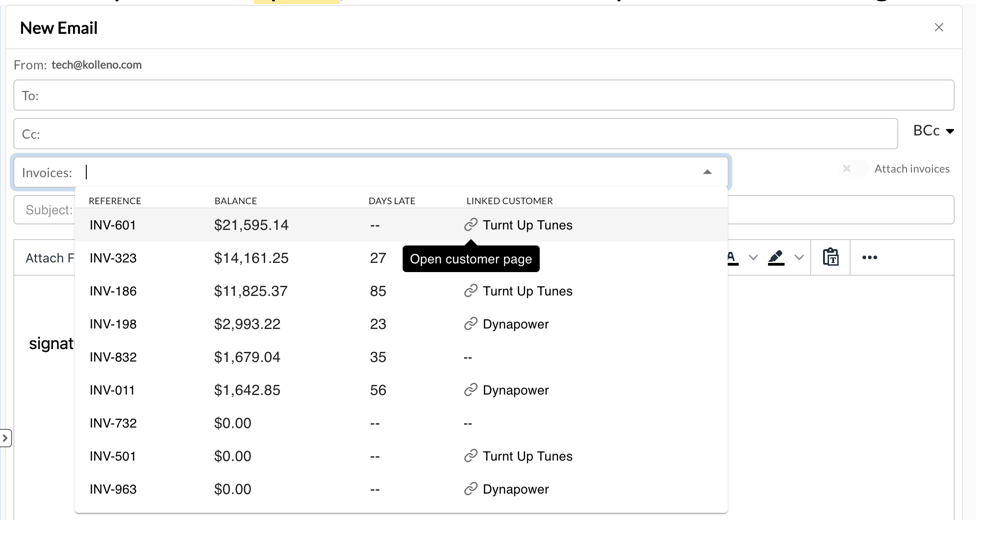Click the Linked Customer column header

(x=510, y=201)
